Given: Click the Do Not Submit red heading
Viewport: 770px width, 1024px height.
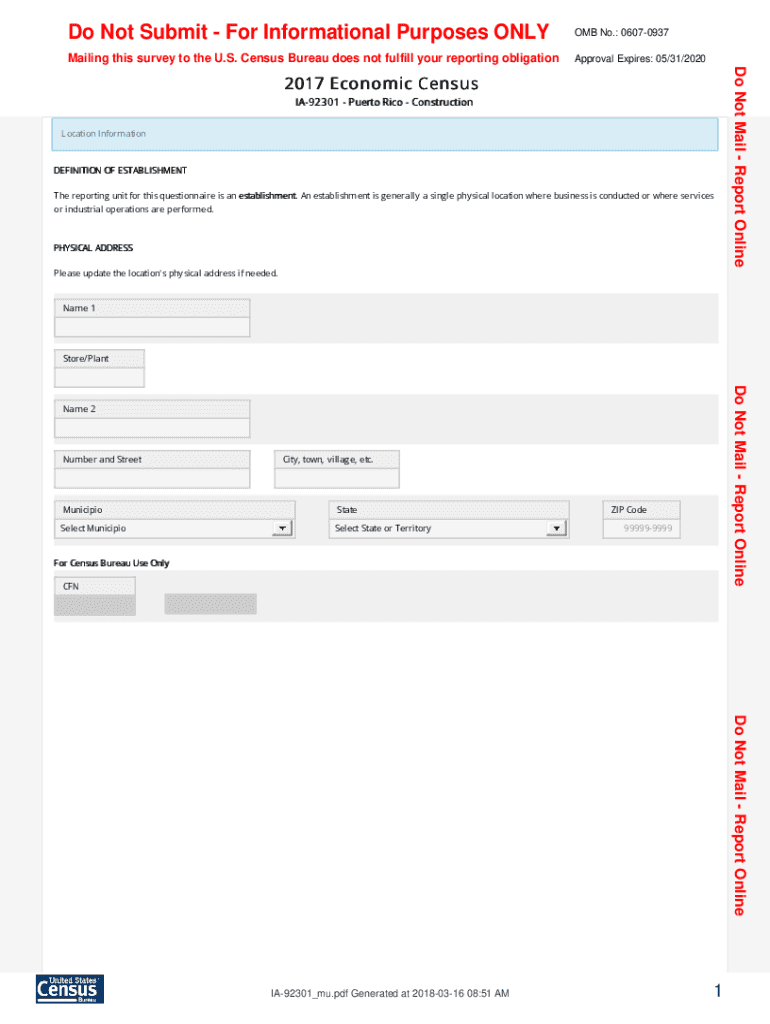Looking at the screenshot, I should coord(308,33).
